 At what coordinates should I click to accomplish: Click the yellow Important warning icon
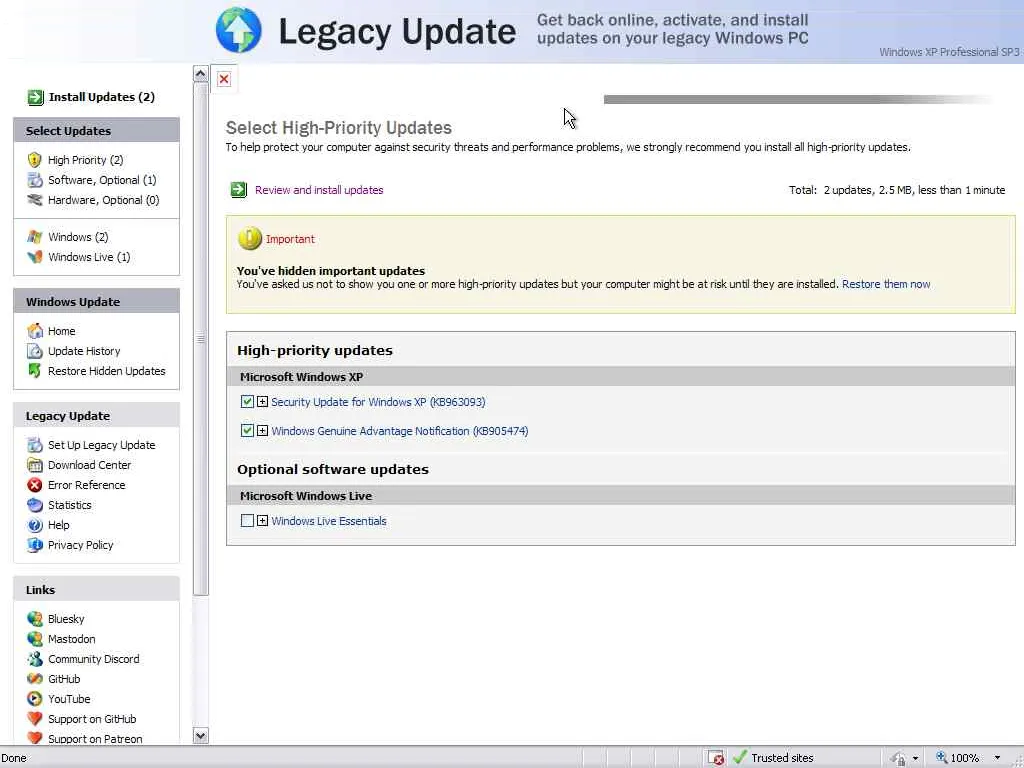pyautogui.click(x=249, y=238)
